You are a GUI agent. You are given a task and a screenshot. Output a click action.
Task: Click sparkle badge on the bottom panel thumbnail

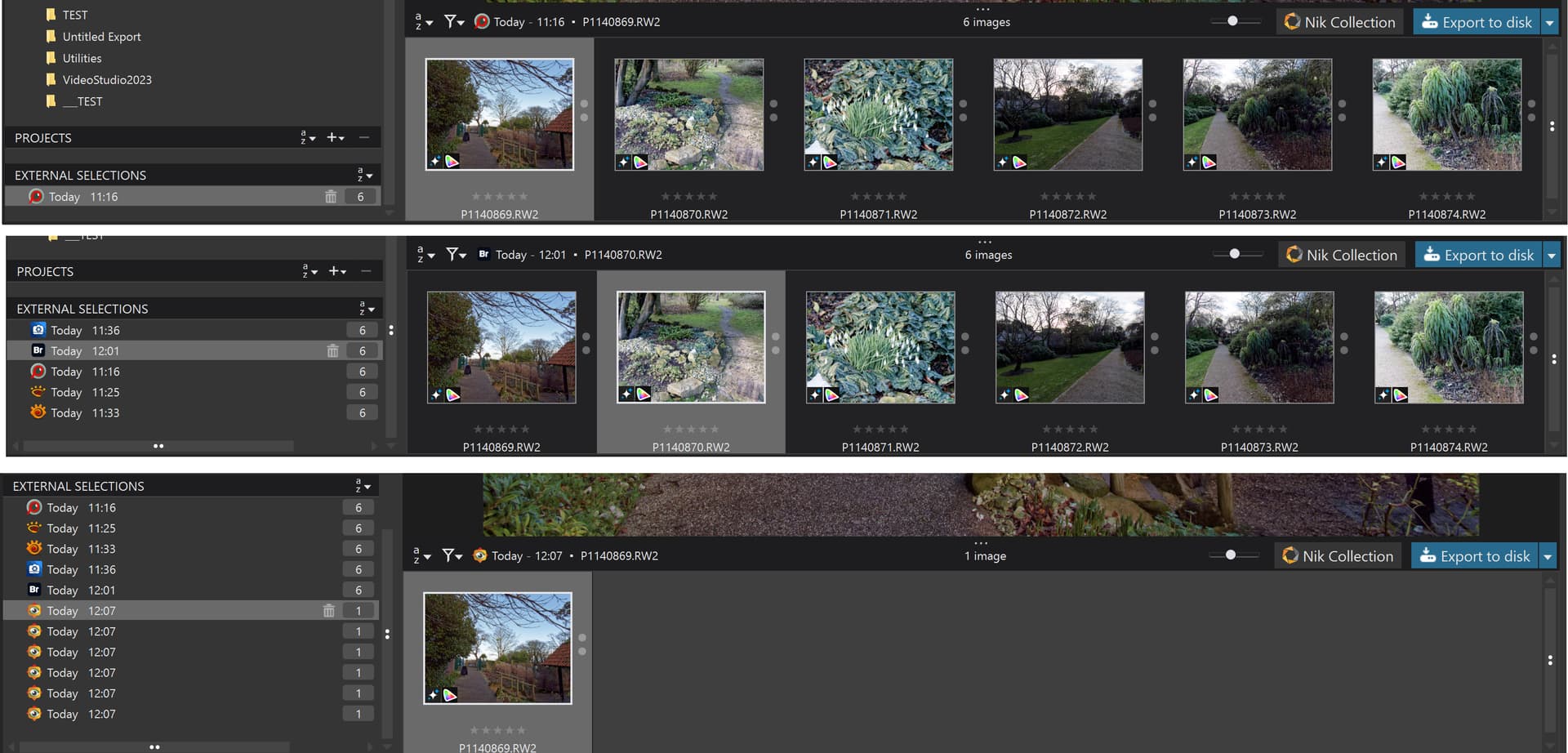point(434,696)
